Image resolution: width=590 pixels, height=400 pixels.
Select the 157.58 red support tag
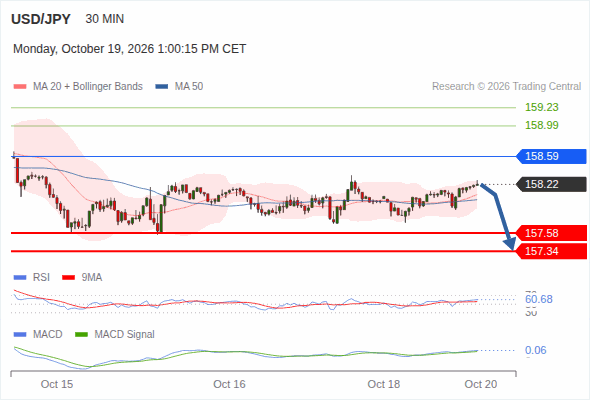pyautogui.click(x=551, y=233)
